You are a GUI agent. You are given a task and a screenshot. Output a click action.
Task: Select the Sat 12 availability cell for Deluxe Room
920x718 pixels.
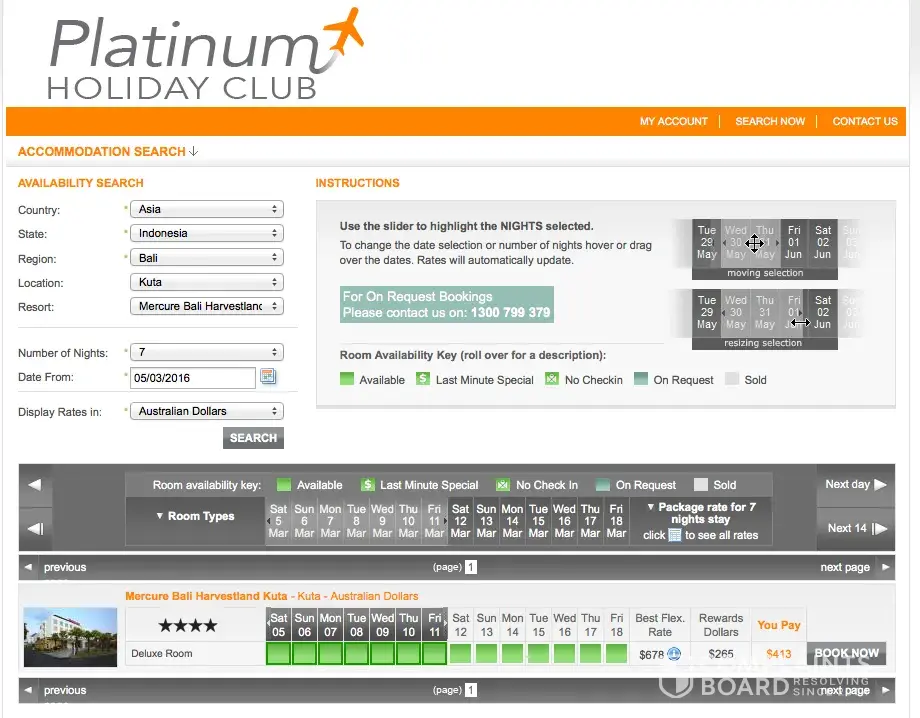(x=461, y=654)
